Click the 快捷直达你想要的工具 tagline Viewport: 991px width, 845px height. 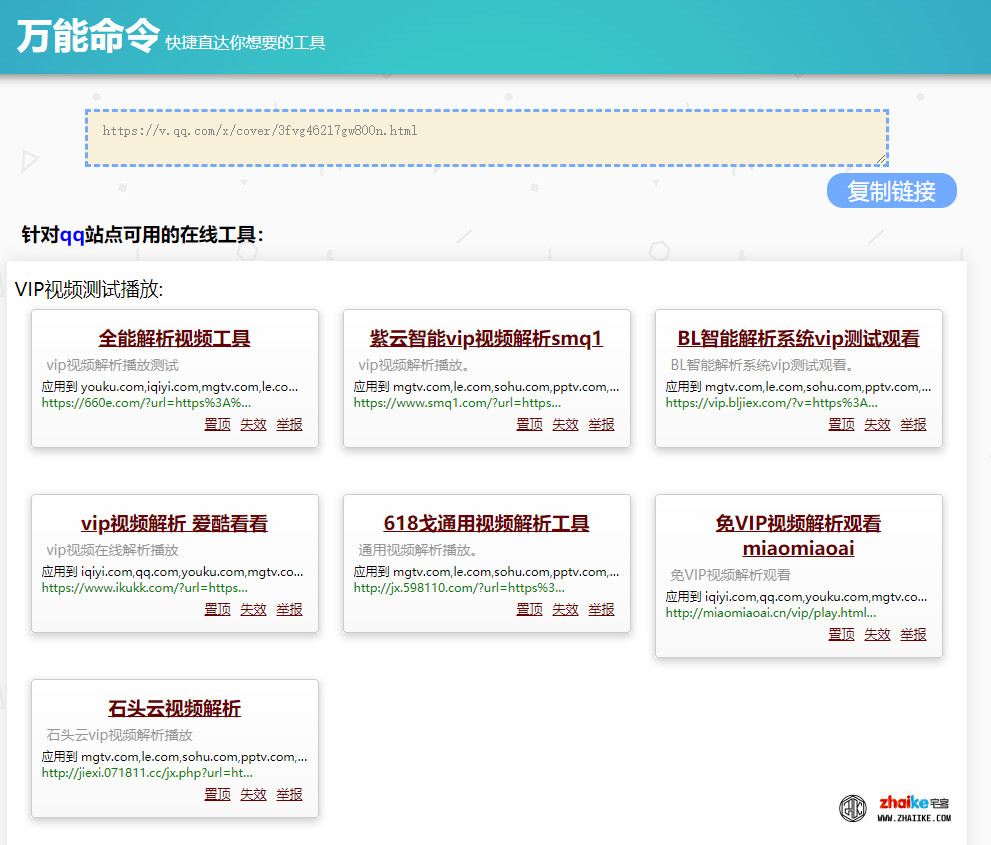point(245,42)
